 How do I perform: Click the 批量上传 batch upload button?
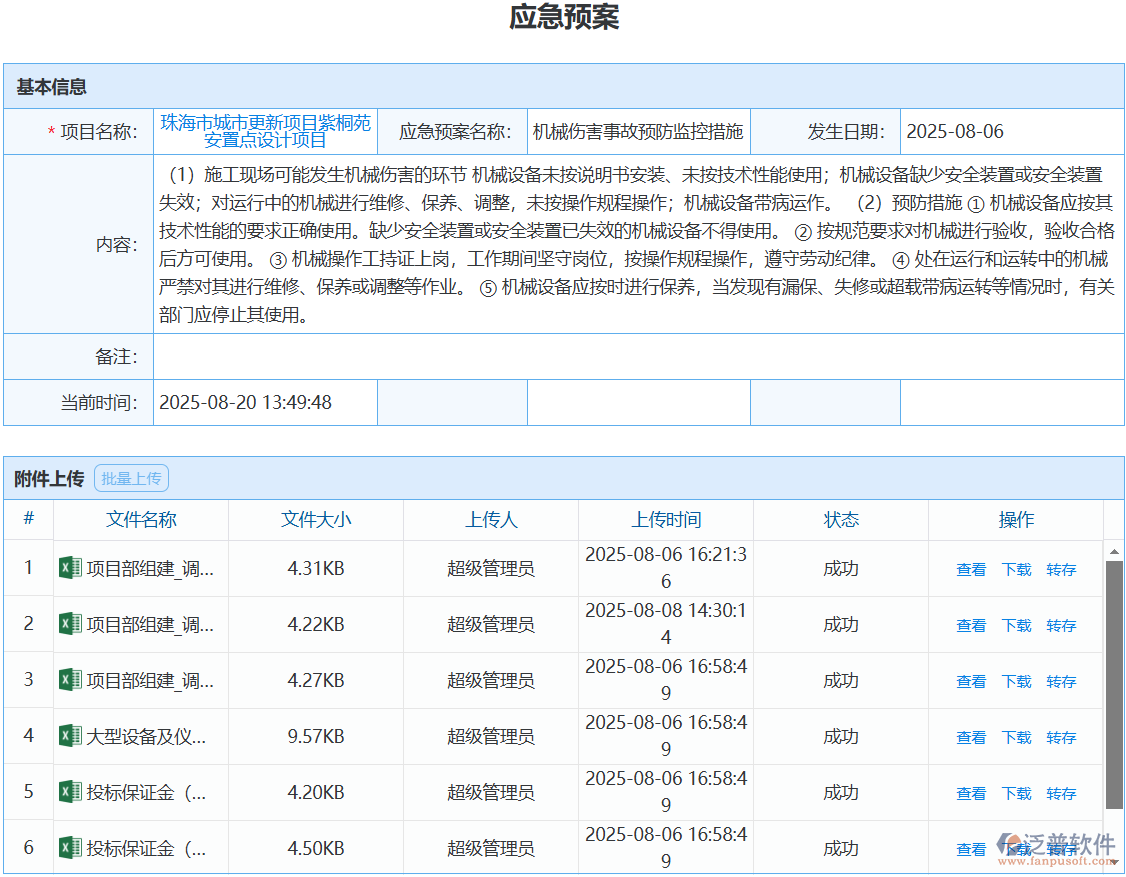tap(131, 478)
